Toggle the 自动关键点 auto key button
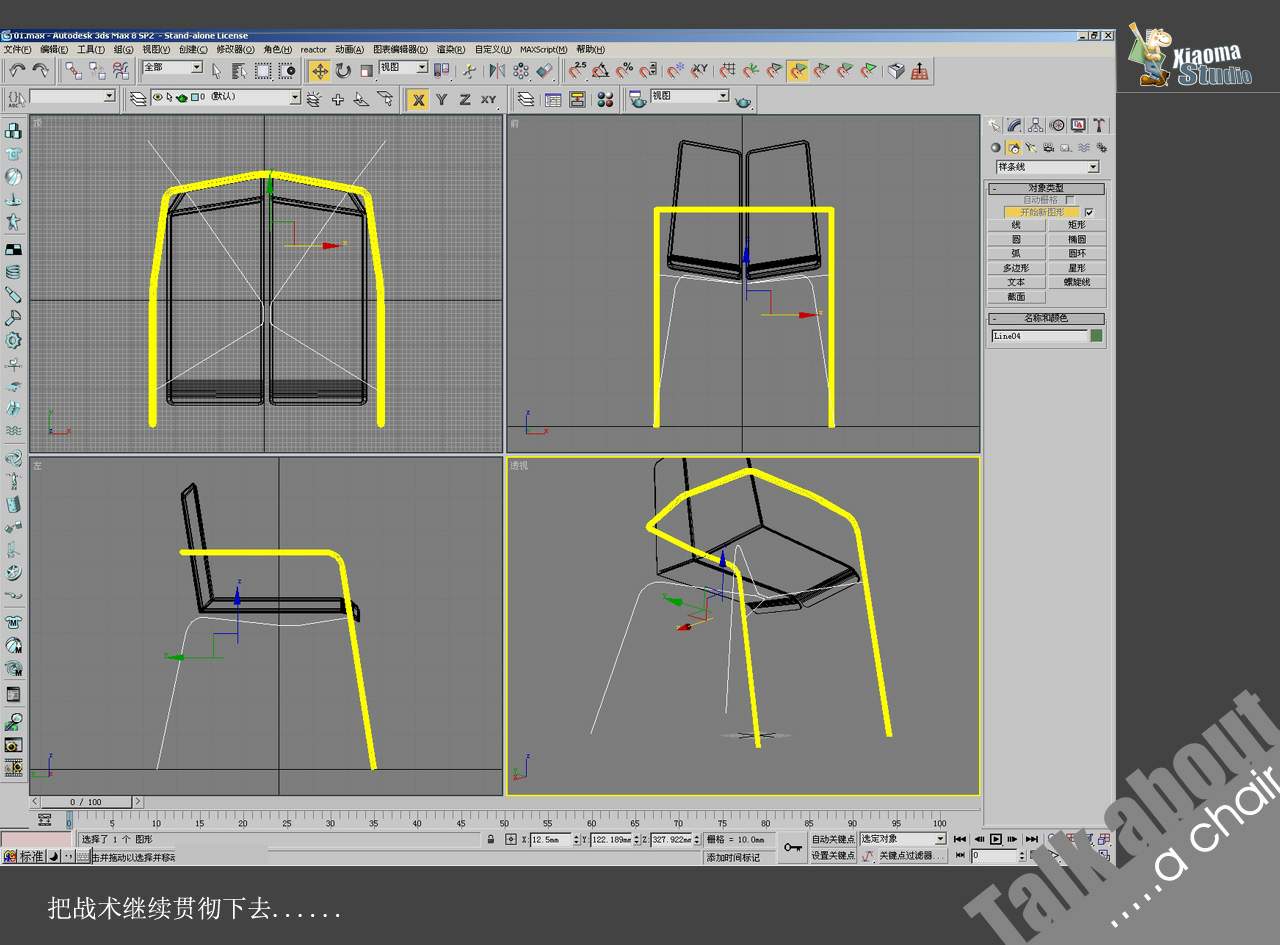 click(x=832, y=839)
